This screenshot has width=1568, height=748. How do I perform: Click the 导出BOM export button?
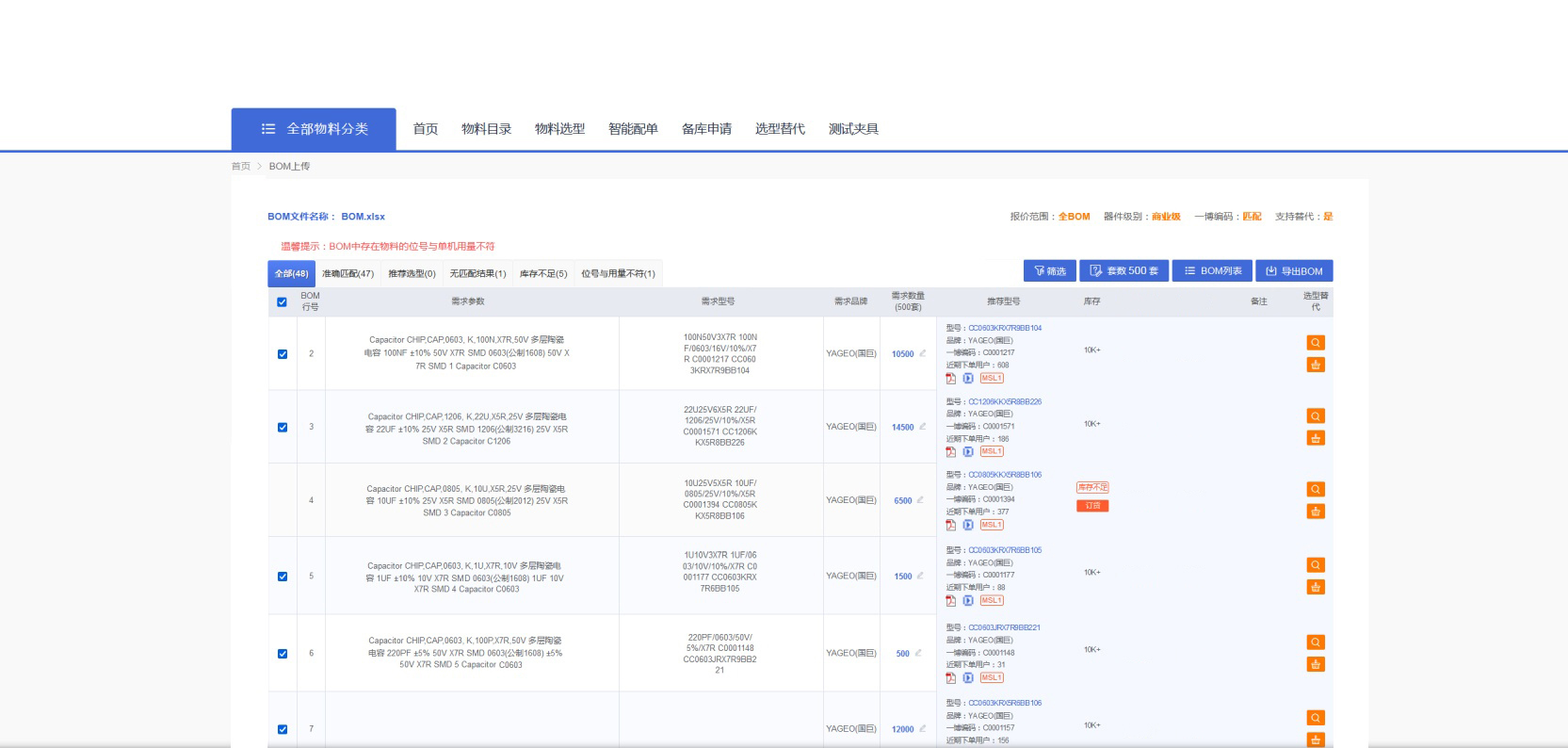coord(1293,271)
